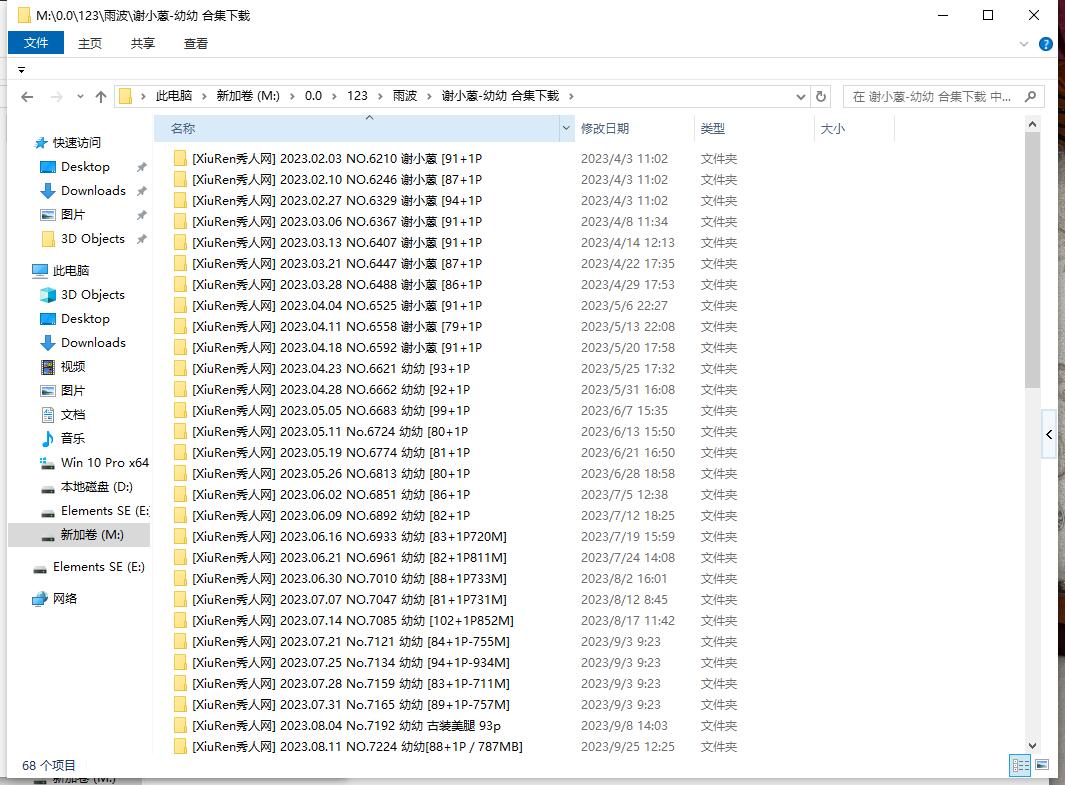Expand the breadcrumb chevron after 123

coord(380,96)
